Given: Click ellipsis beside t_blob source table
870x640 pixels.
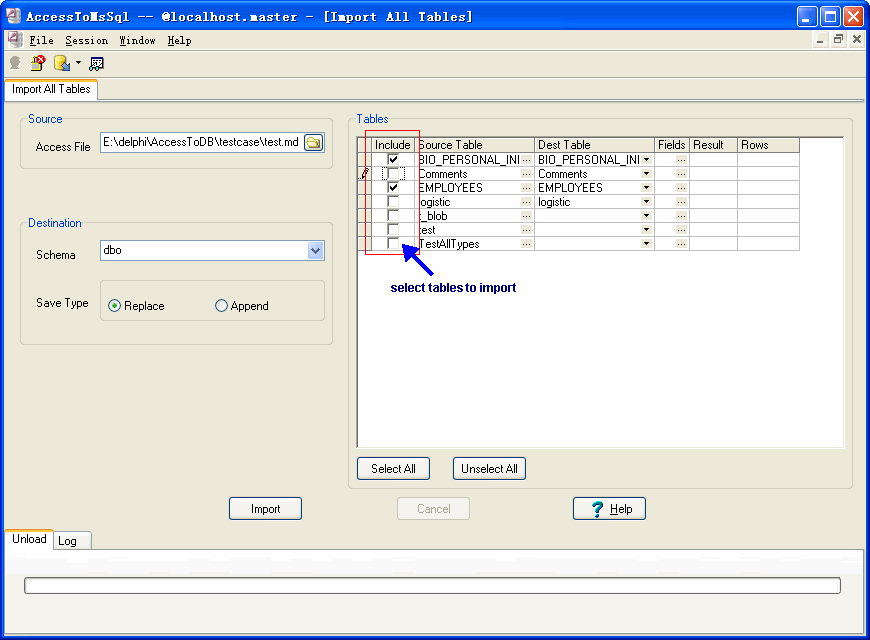Looking at the screenshot, I should [526, 216].
